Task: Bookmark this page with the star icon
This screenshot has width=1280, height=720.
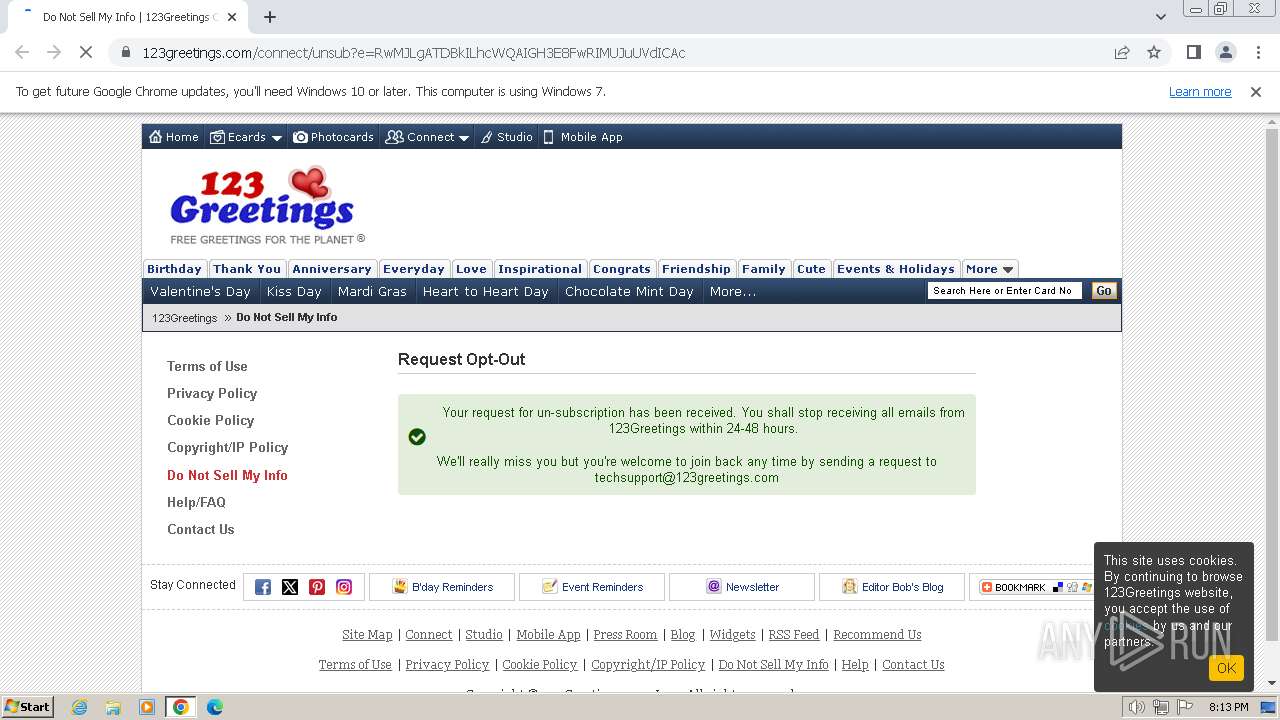Action: click(x=1154, y=52)
